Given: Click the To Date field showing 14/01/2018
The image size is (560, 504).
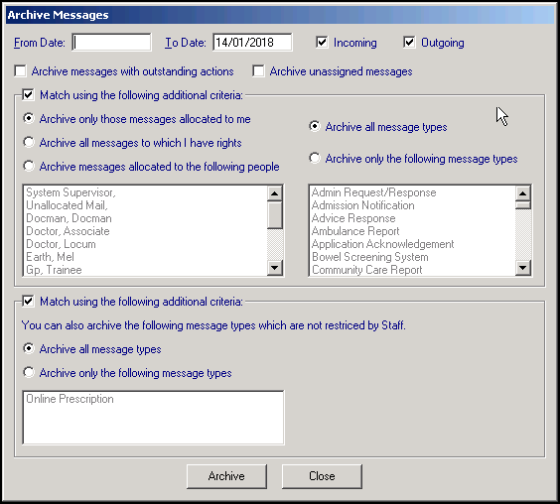Looking at the screenshot, I should [x=252, y=43].
